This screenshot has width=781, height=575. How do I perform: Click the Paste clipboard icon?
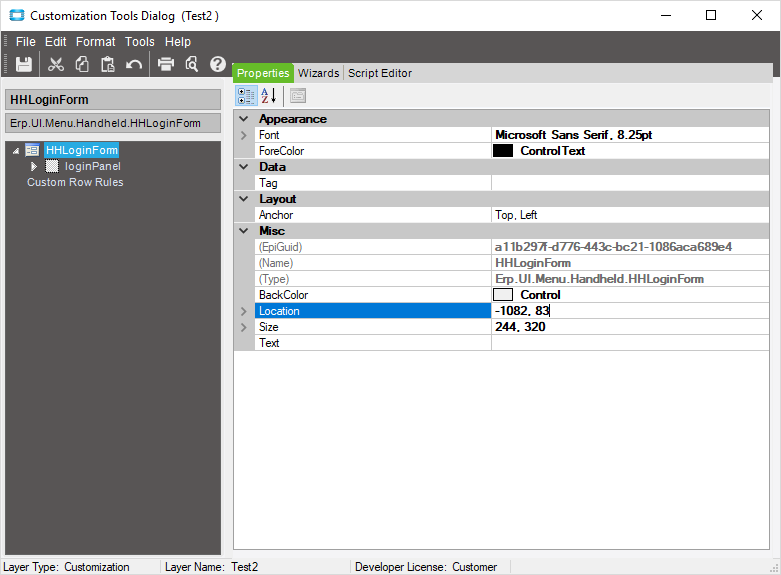click(x=108, y=64)
